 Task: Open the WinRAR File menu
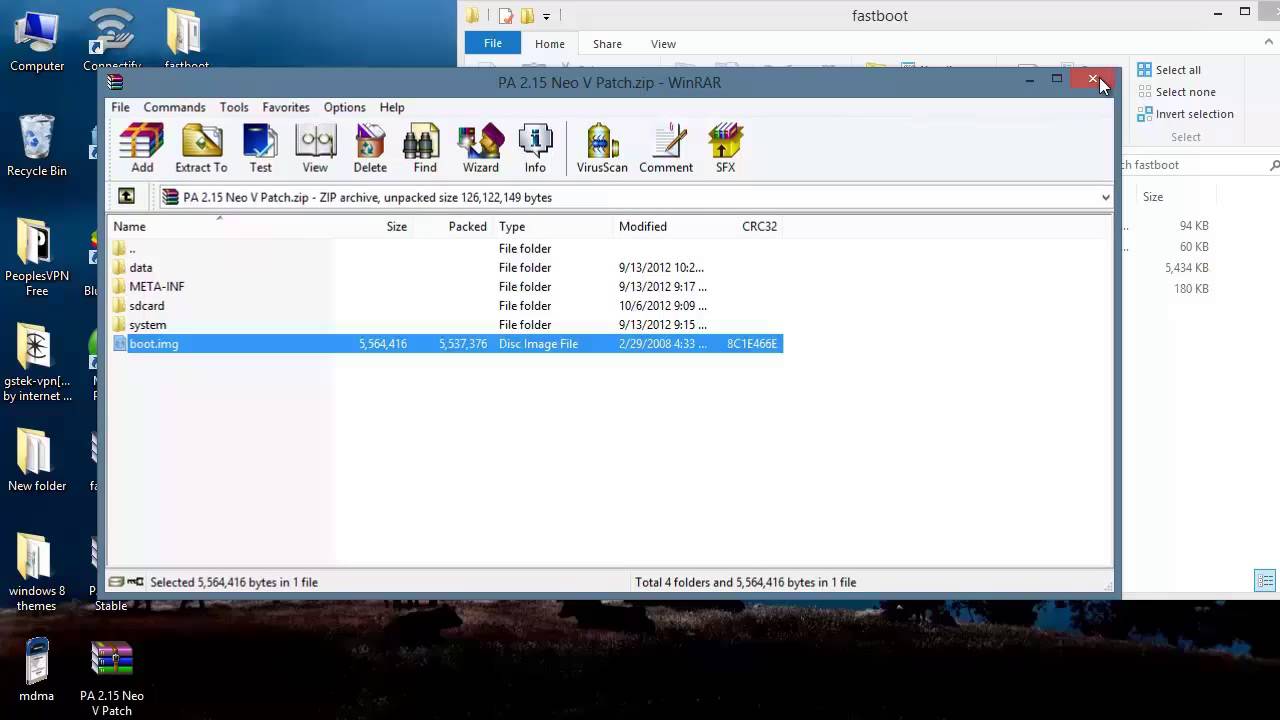click(x=120, y=107)
